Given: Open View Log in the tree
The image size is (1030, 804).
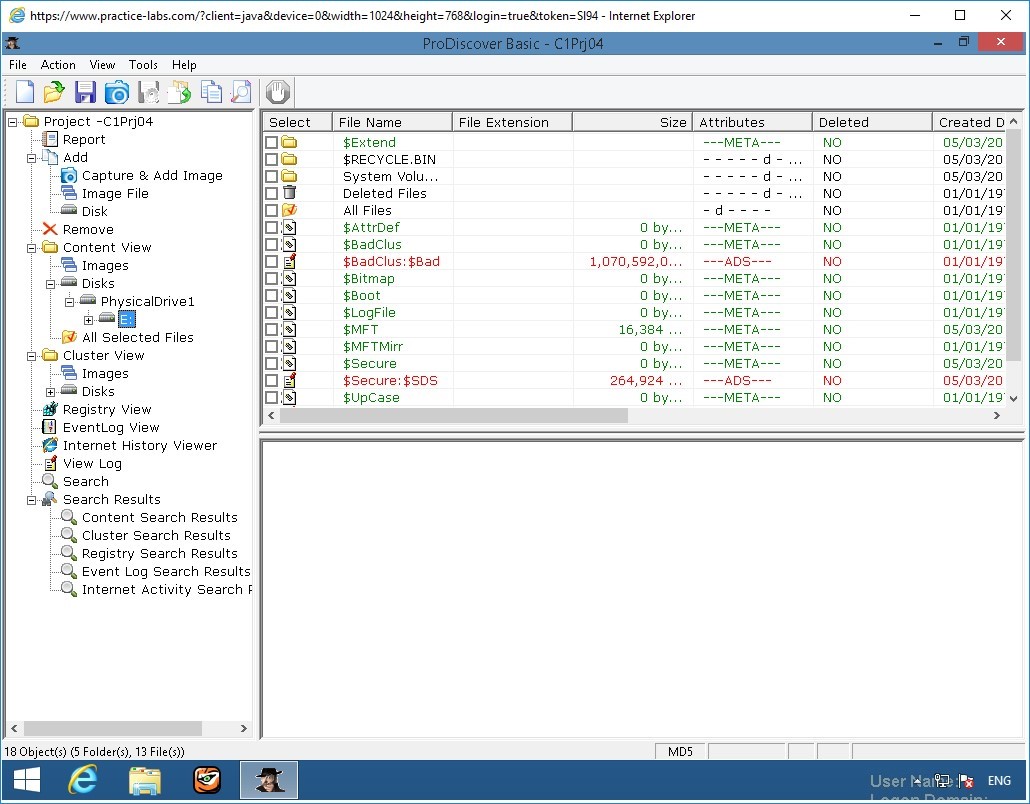Looking at the screenshot, I should coord(92,463).
